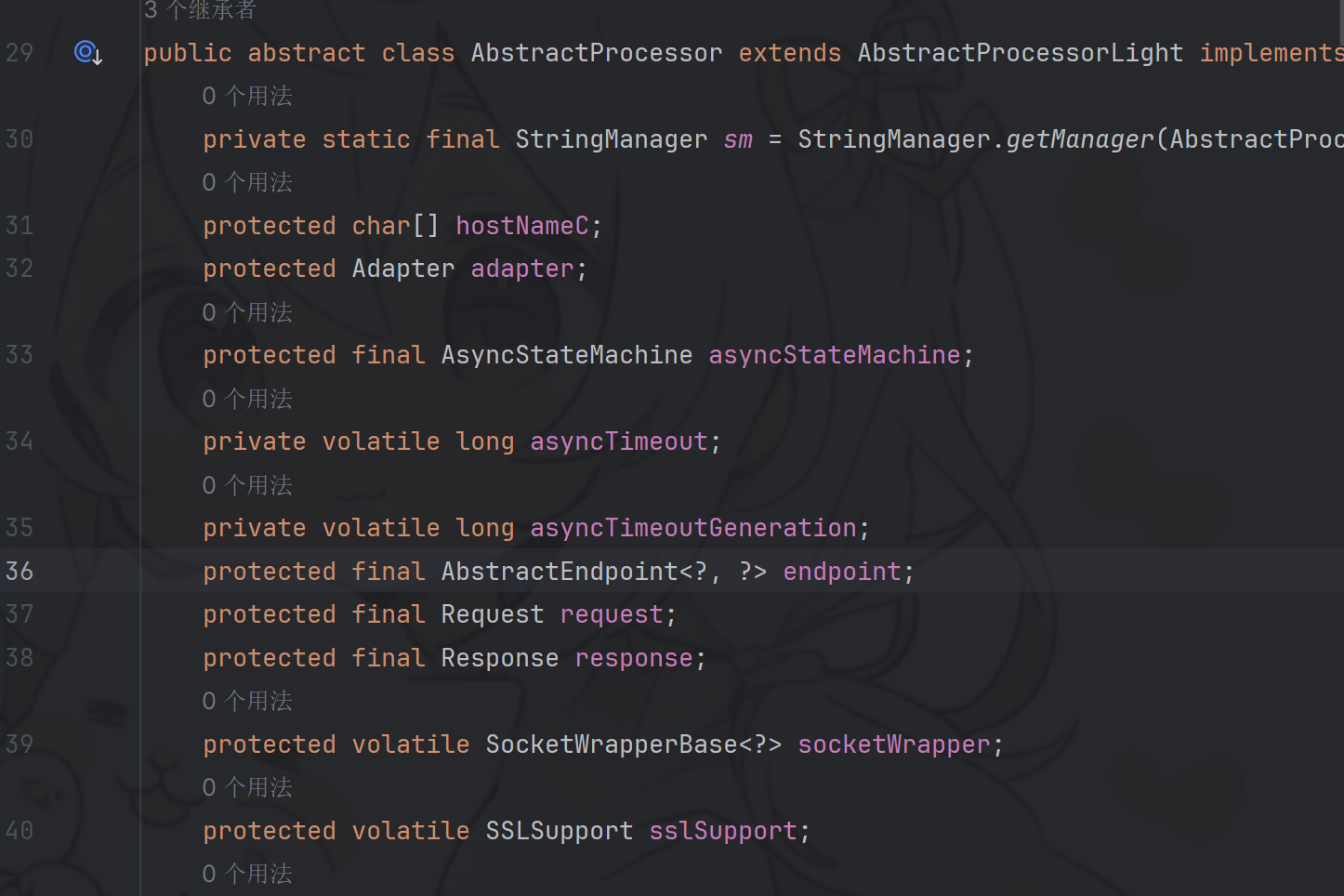This screenshot has height=896, width=1344.
Task: Open the "3 个继承者" inheritors hint
Action: point(200,10)
